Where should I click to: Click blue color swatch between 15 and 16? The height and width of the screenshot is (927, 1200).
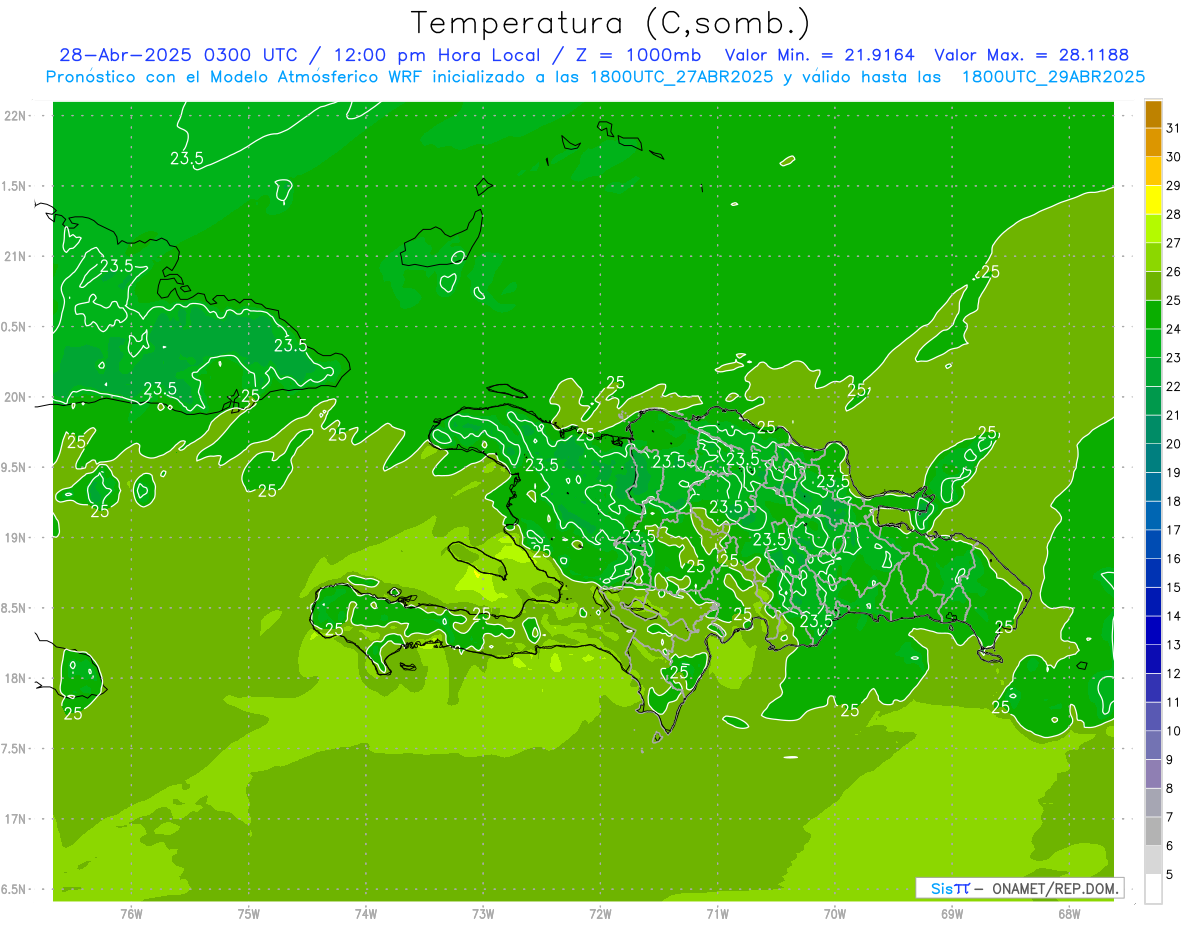point(1153,573)
